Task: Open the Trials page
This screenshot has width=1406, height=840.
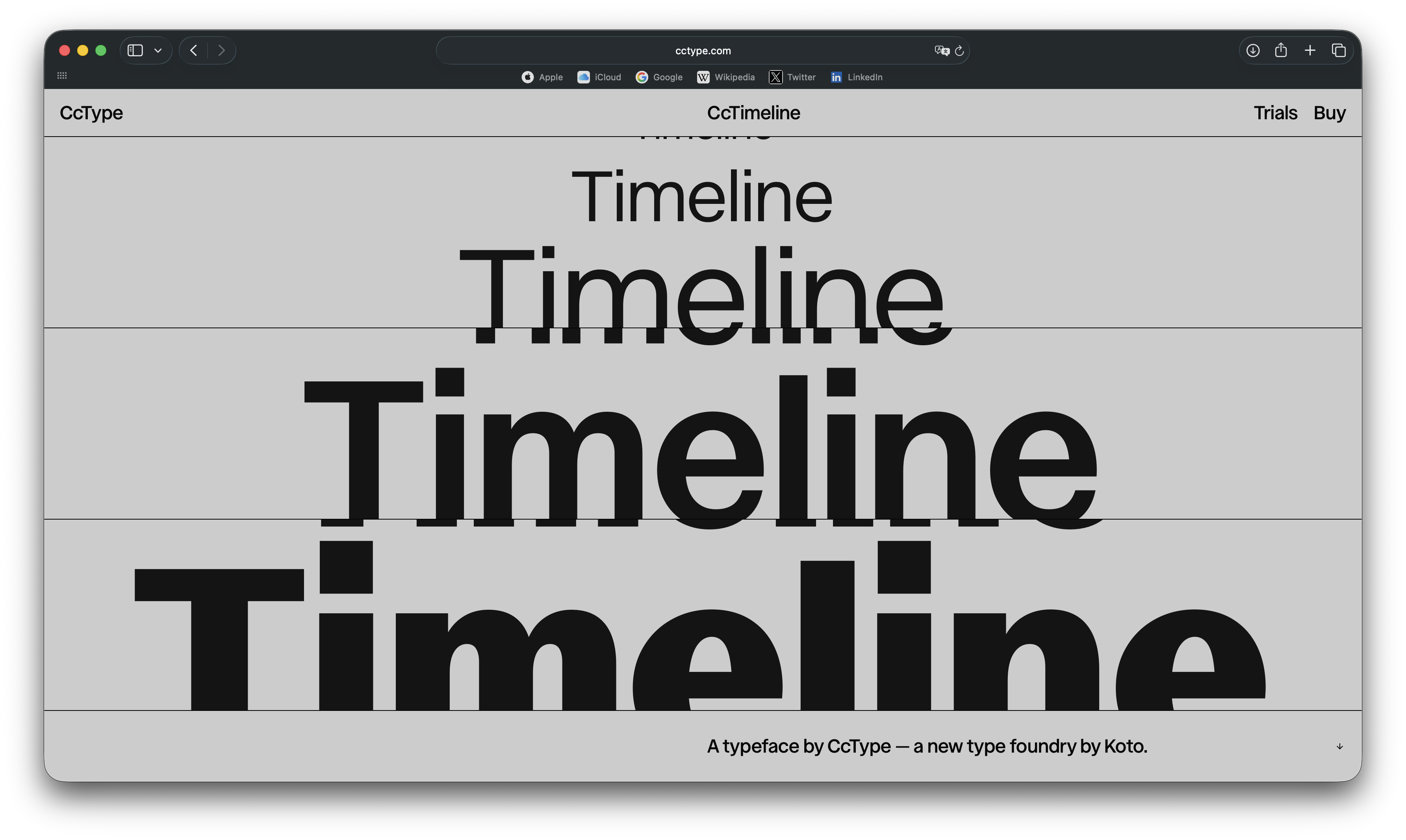Action: (1275, 113)
